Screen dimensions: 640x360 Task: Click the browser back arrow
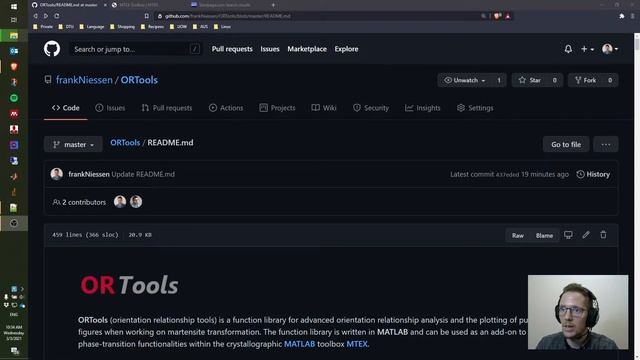36,16
